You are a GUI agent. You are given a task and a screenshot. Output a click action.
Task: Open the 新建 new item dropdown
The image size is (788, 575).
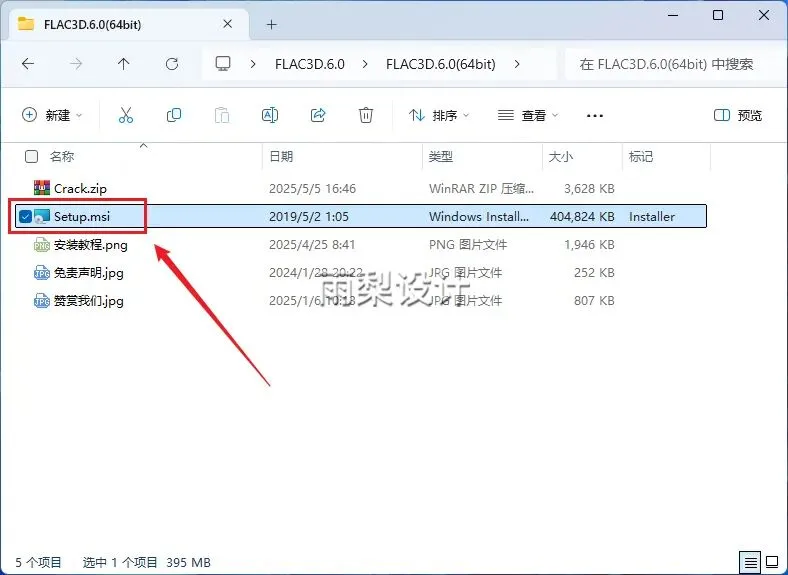pyautogui.click(x=52, y=115)
